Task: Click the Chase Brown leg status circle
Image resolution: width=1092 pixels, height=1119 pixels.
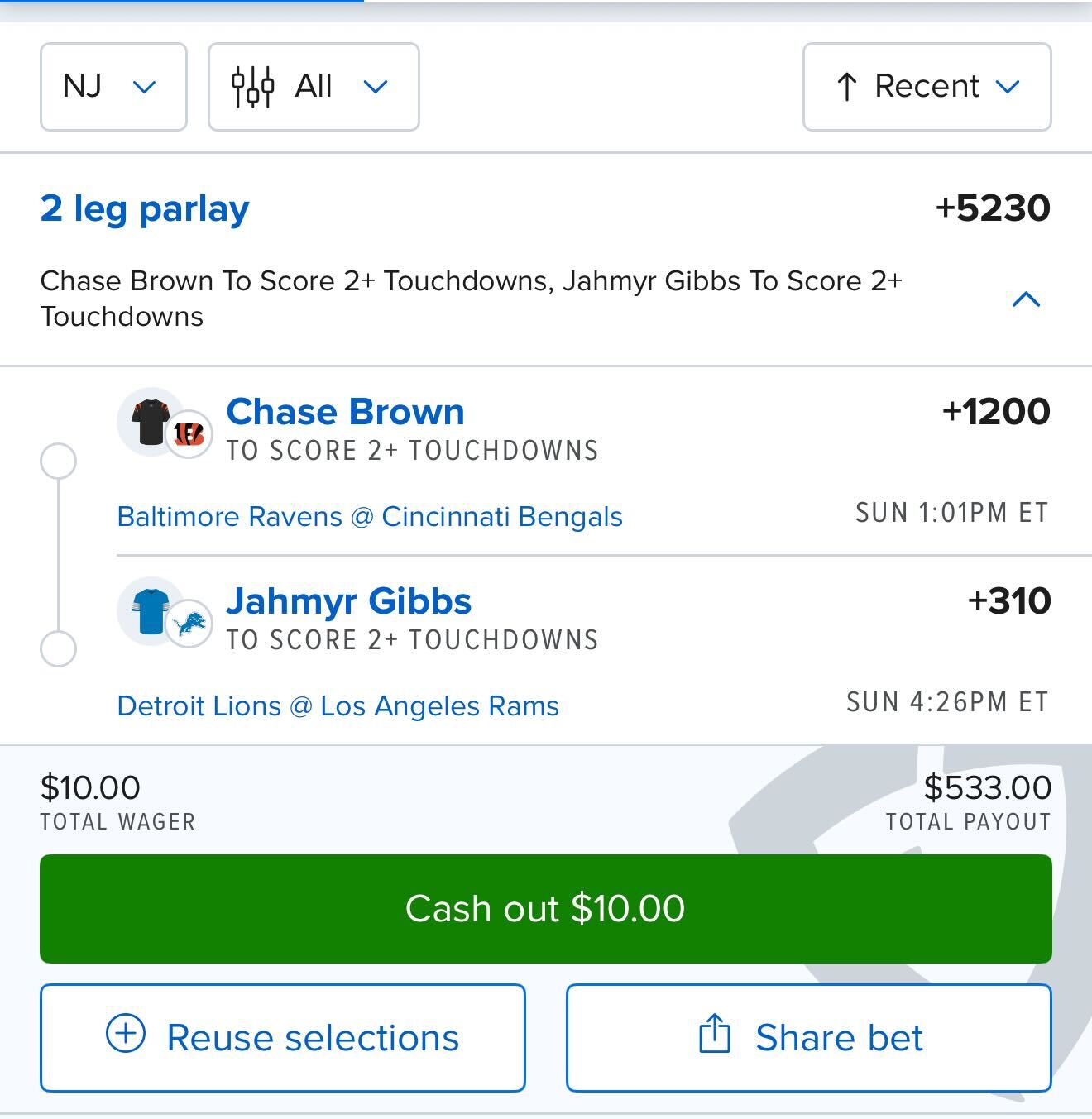Action: pyautogui.click(x=58, y=461)
